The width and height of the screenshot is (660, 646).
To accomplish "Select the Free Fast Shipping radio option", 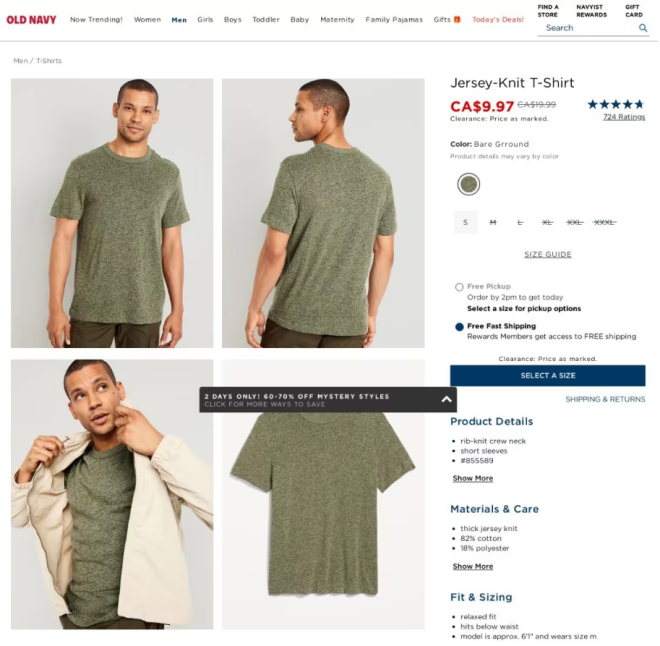I will click(460, 327).
